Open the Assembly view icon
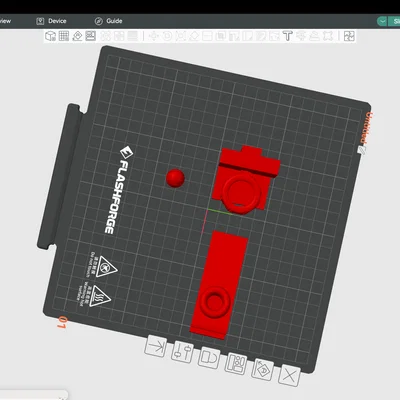 349,36
